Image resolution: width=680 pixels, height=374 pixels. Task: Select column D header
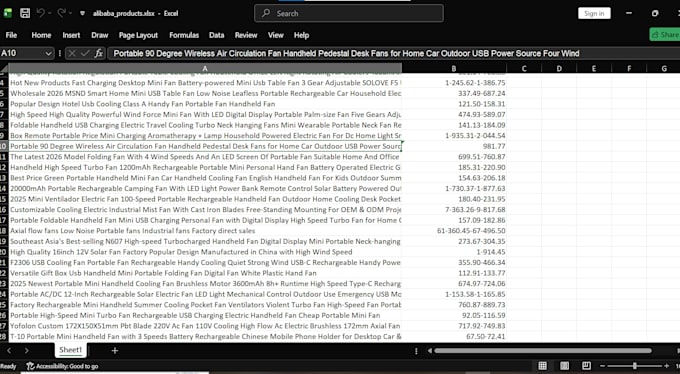click(x=559, y=68)
